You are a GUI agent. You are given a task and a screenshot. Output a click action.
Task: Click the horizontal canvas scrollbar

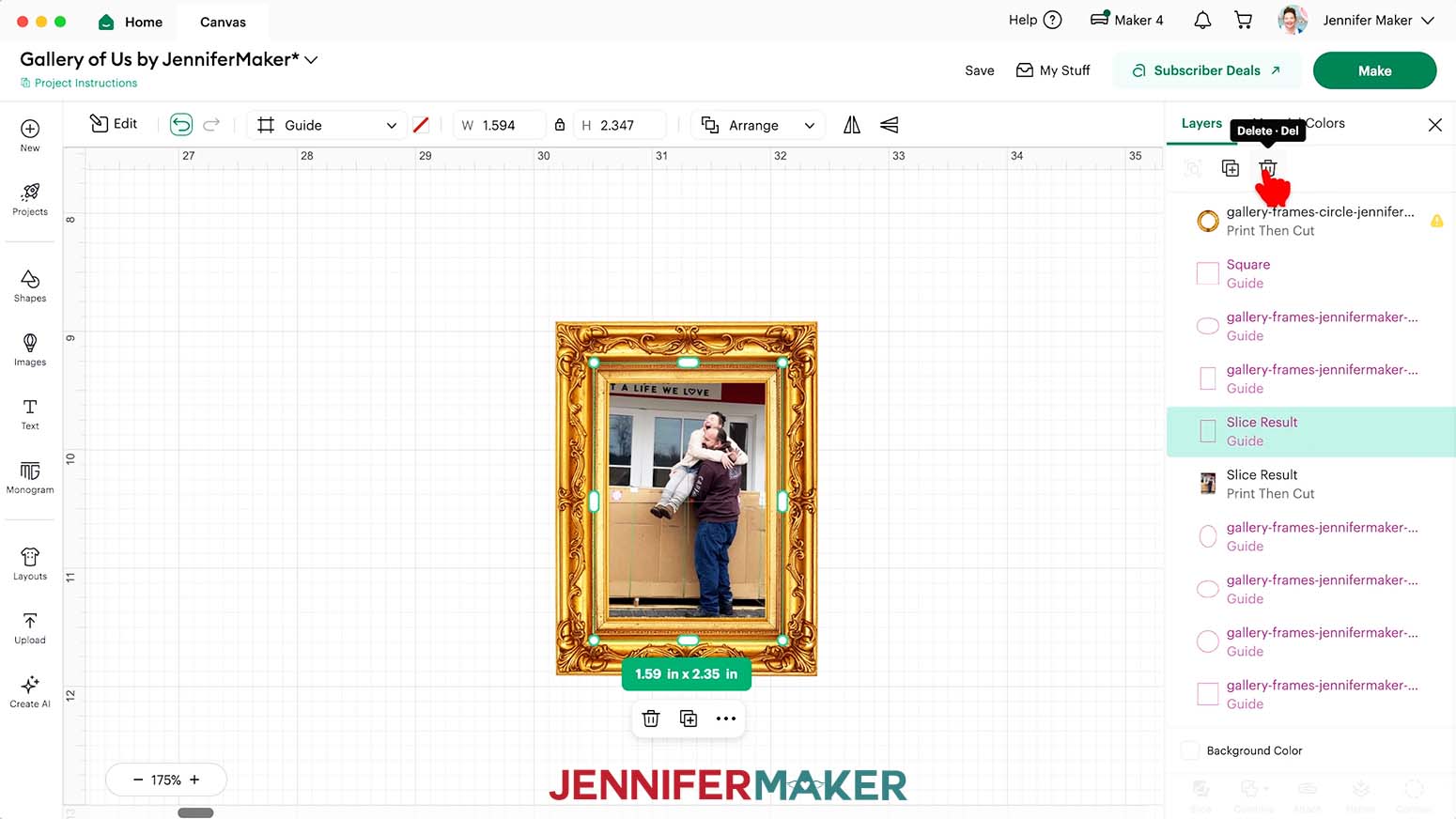tap(195, 812)
